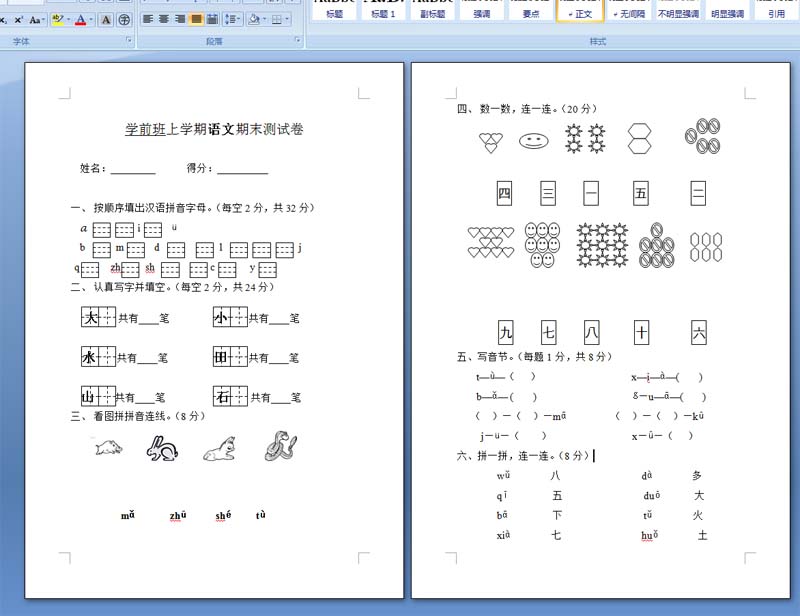Viewport: 800px width, 616px height.
Task: Select the three hearts shape group
Action: pos(491,142)
